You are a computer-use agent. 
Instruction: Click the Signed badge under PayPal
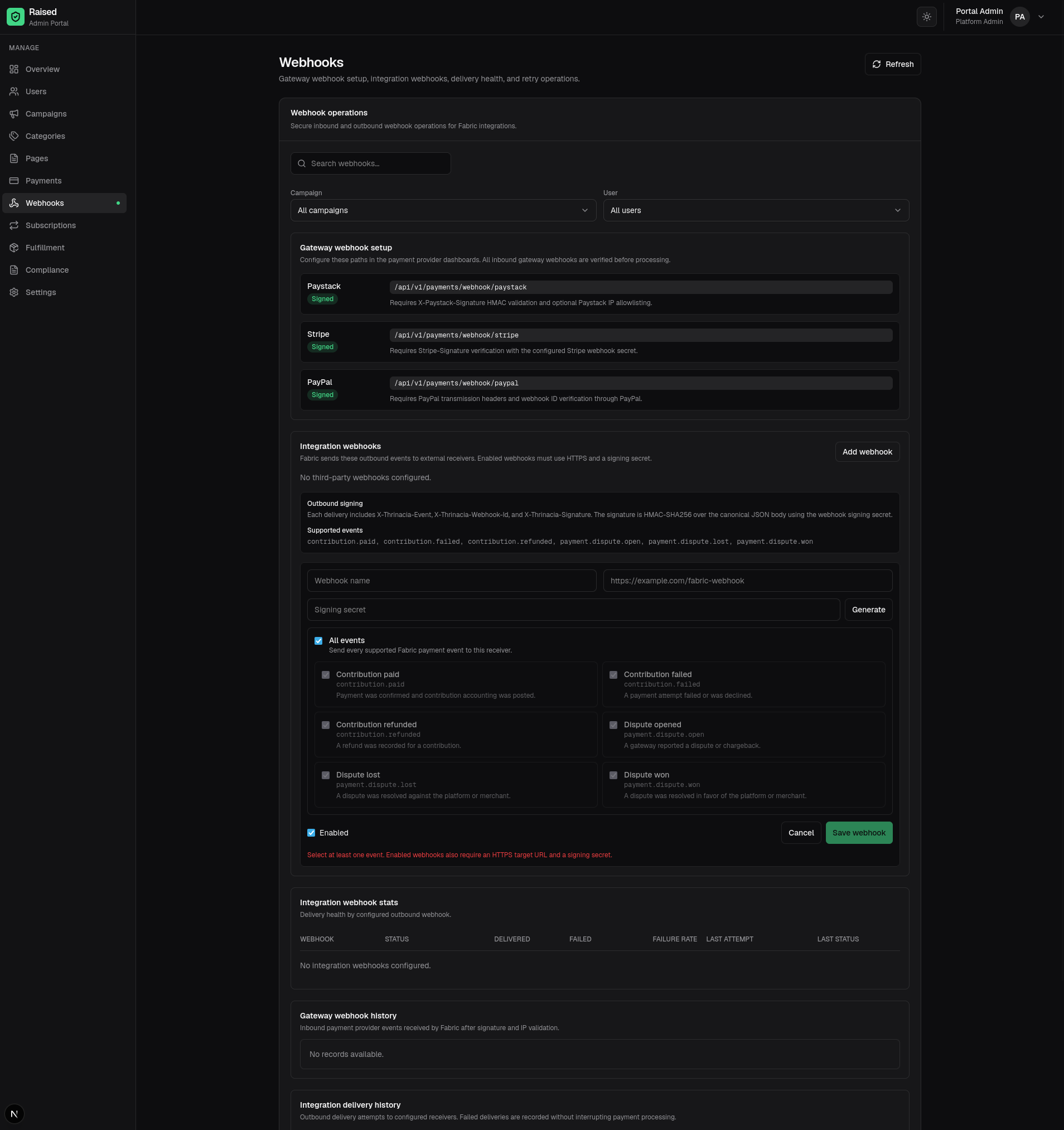click(322, 395)
